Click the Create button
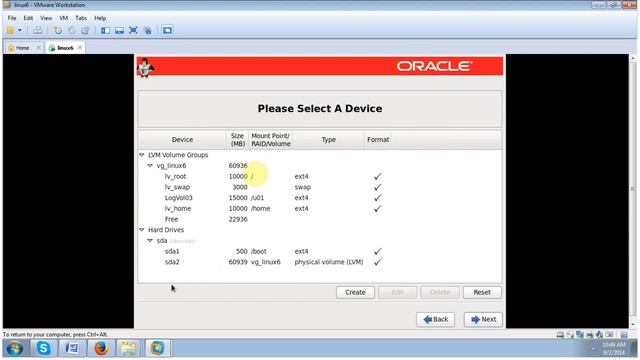The height and width of the screenshot is (360, 640). coord(355,292)
